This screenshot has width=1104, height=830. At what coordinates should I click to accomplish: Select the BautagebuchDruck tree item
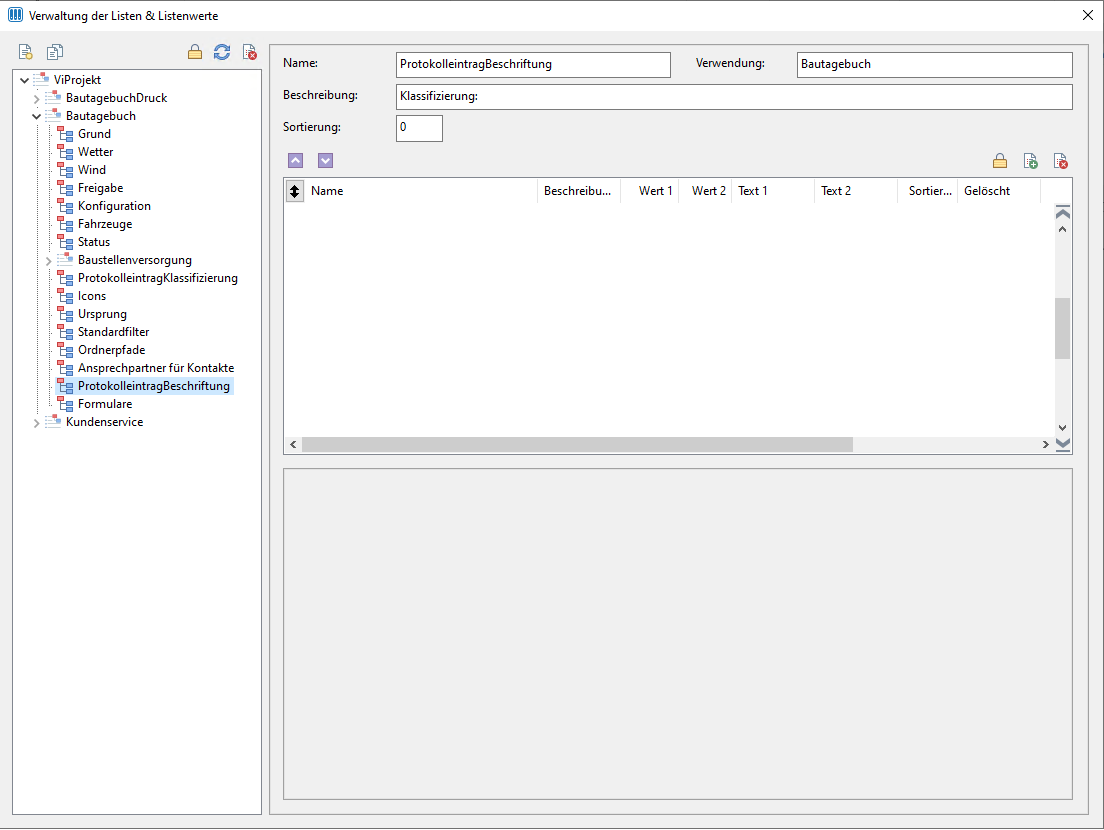click(116, 98)
